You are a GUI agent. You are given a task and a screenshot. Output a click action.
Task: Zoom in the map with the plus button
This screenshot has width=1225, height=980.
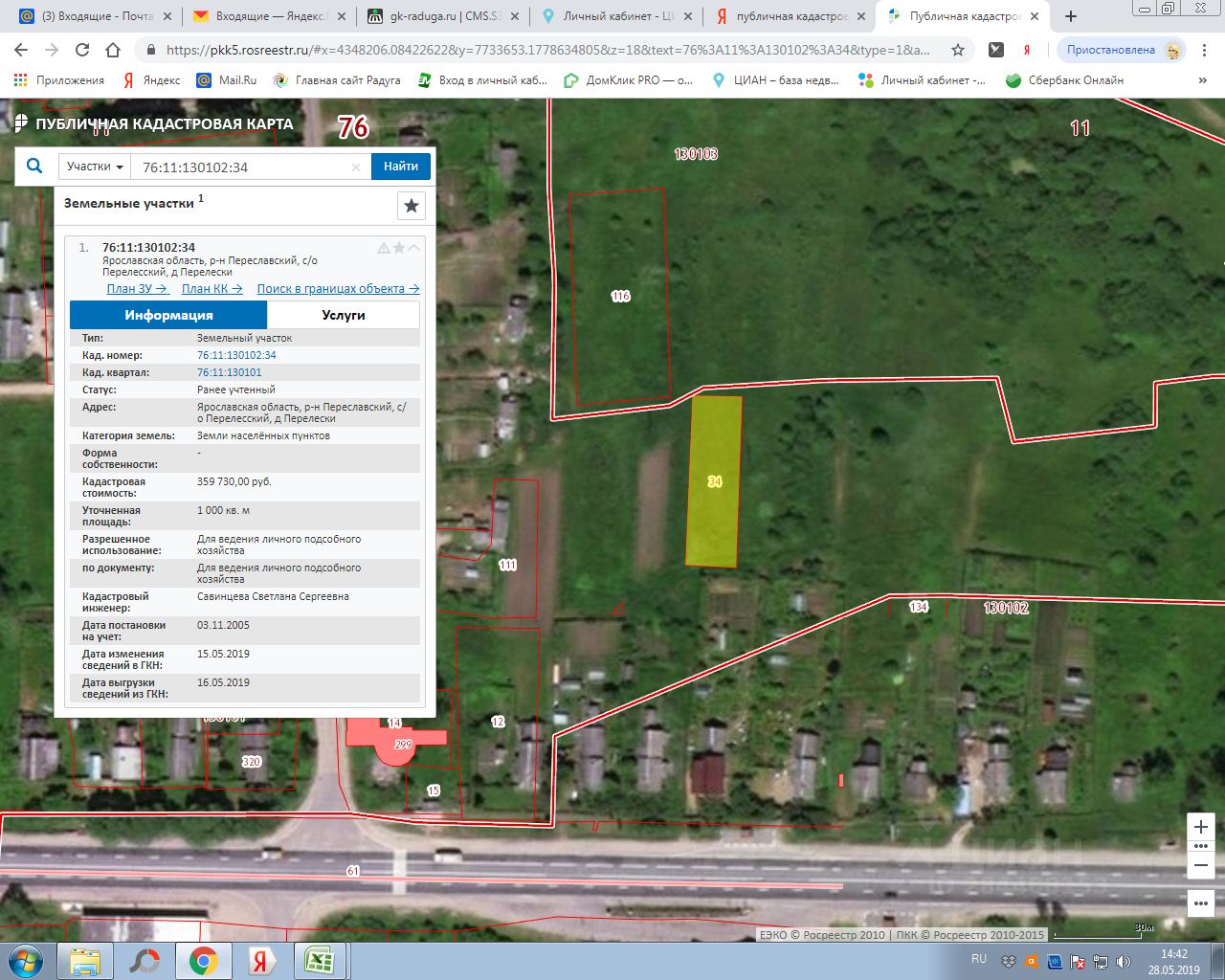coord(1201,827)
